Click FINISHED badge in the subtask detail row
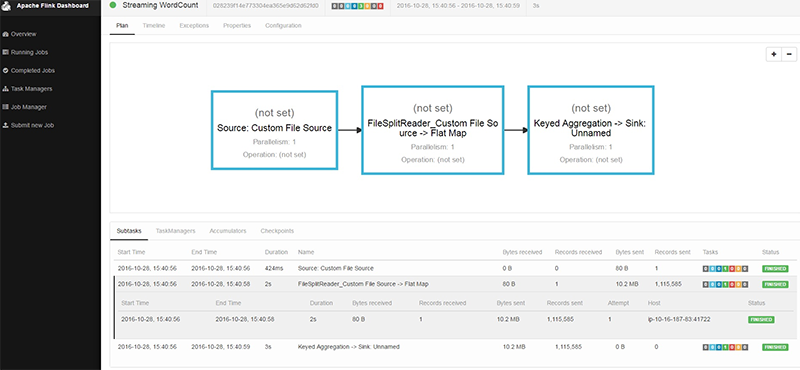 [761, 320]
